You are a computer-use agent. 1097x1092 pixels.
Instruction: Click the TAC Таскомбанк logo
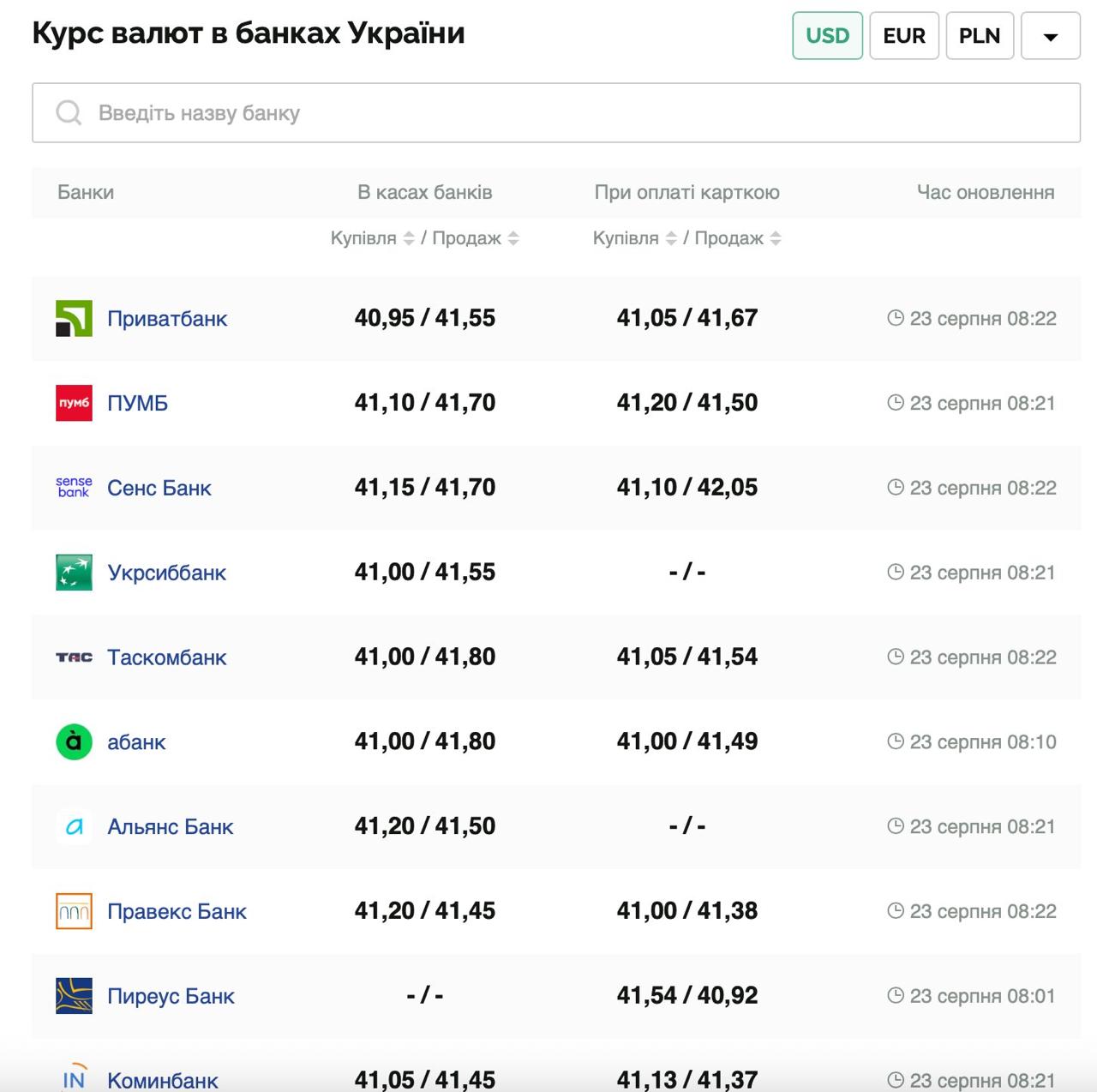[74, 657]
